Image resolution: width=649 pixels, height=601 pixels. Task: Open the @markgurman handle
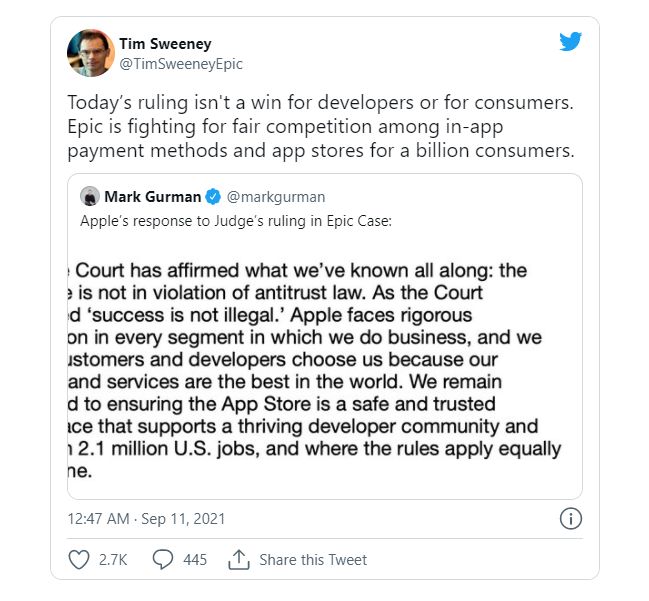coord(276,197)
